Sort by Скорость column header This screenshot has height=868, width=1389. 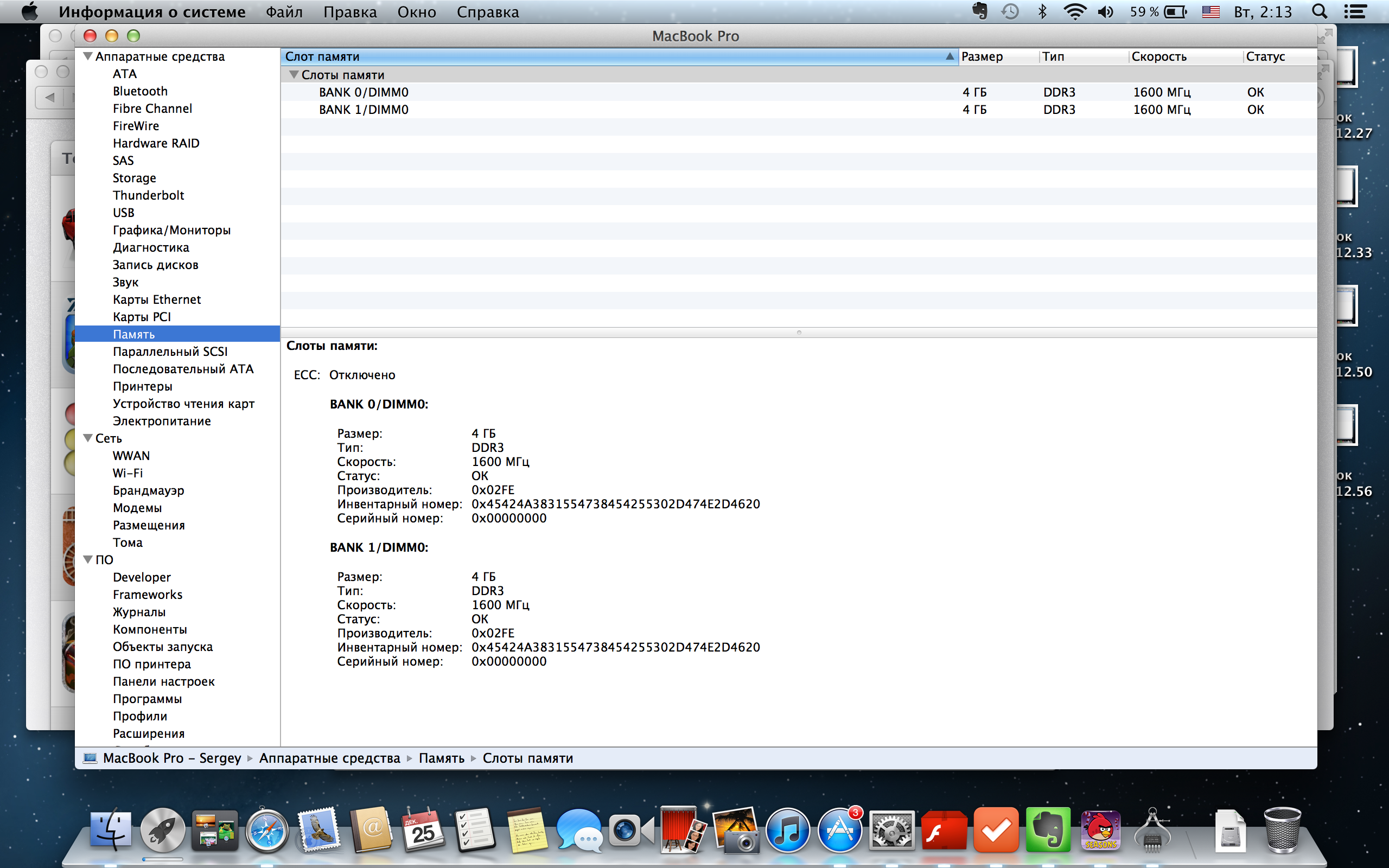coord(1186,56)
